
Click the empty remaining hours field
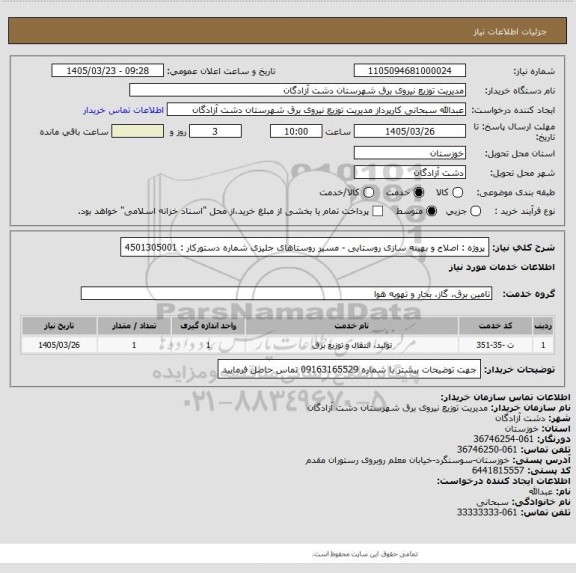pos(137,131)
